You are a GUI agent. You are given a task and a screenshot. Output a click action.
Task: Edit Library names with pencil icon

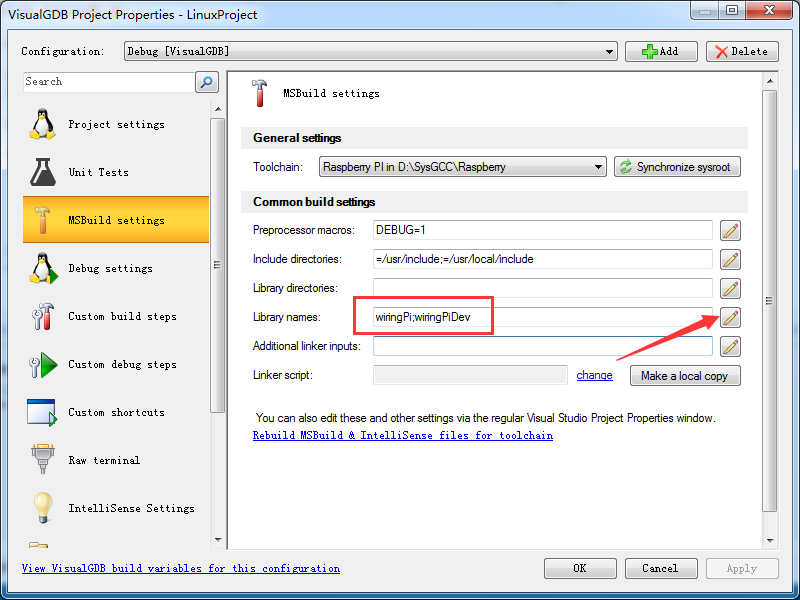(731, 318)
